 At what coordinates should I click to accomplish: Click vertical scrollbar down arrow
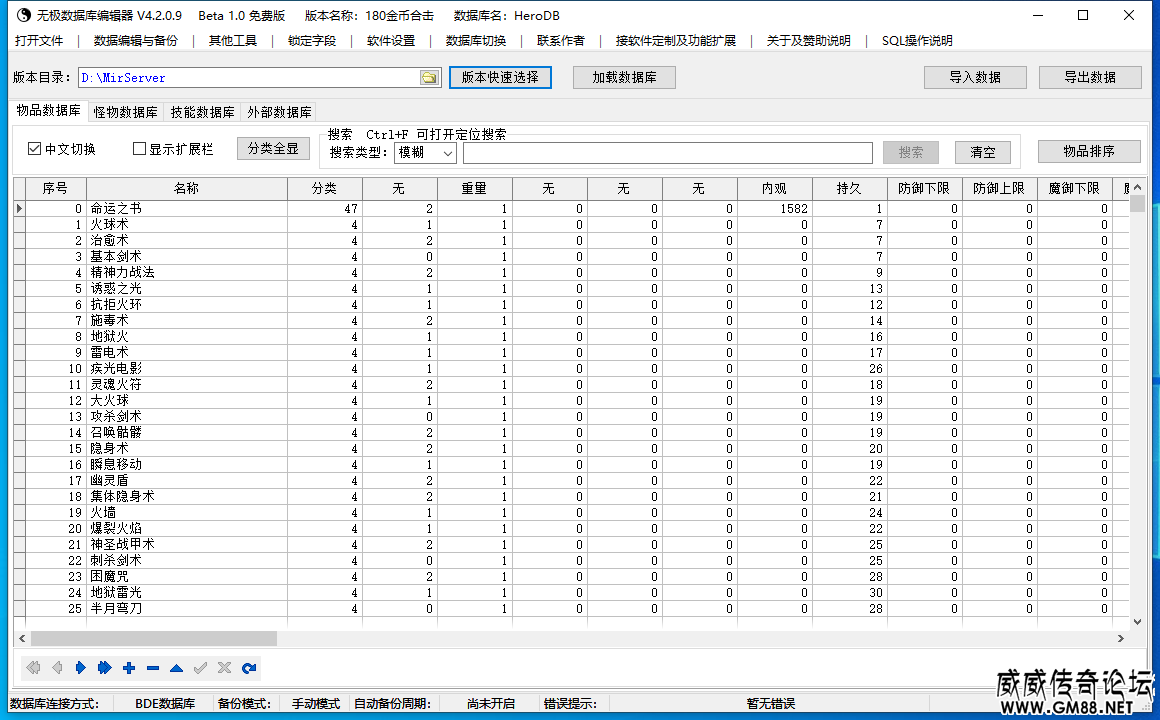[1138, 622]
